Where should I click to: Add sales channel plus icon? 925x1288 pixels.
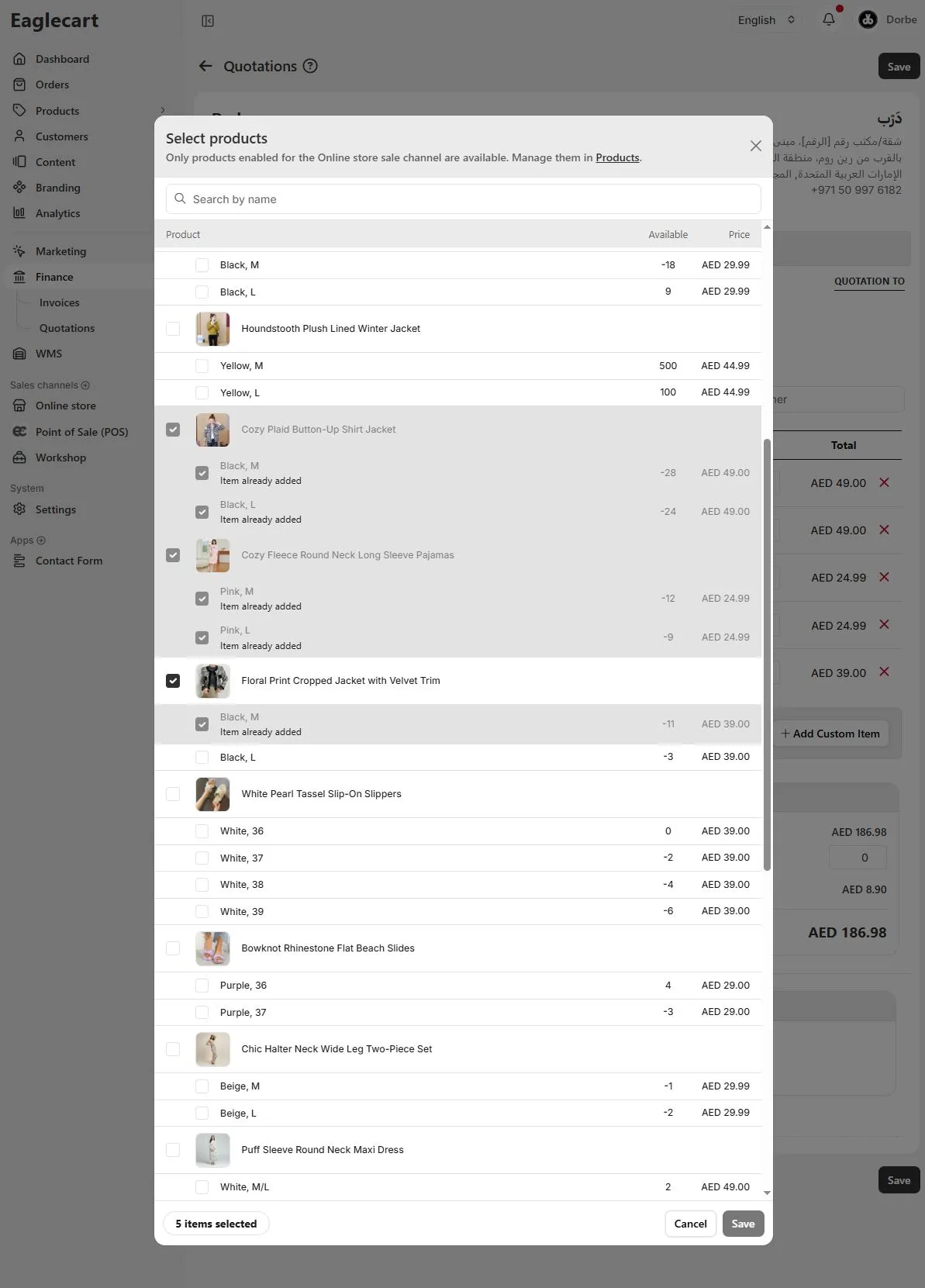85,385
